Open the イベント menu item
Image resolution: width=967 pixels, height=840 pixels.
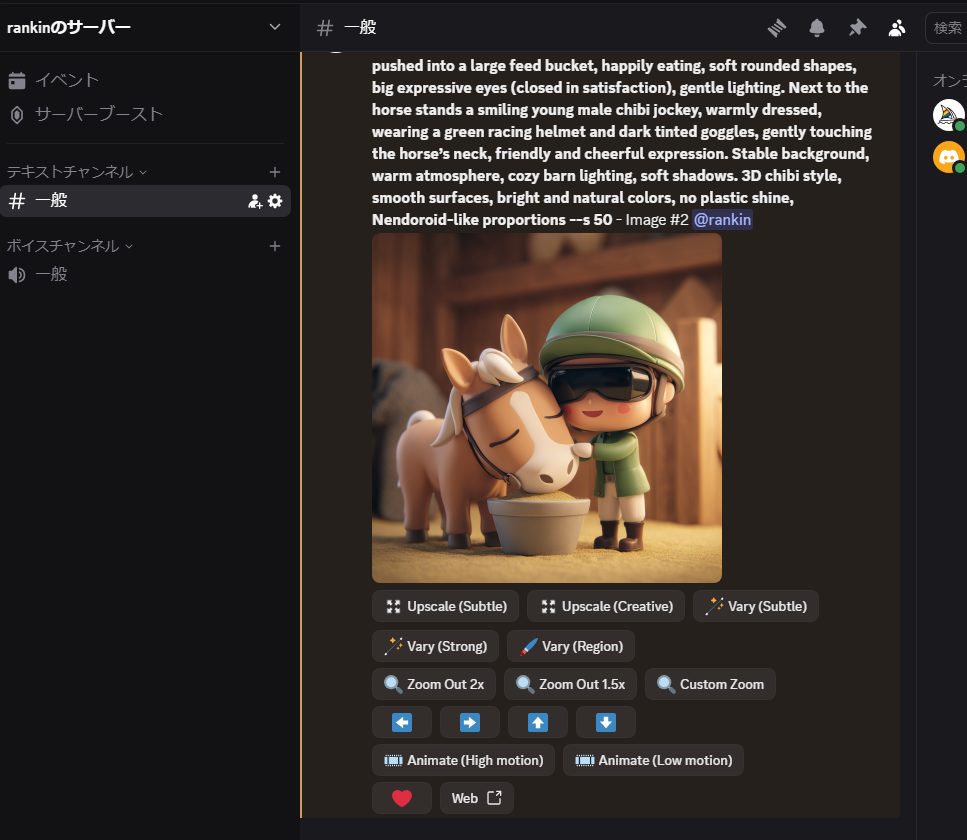(x=66, y=80)
